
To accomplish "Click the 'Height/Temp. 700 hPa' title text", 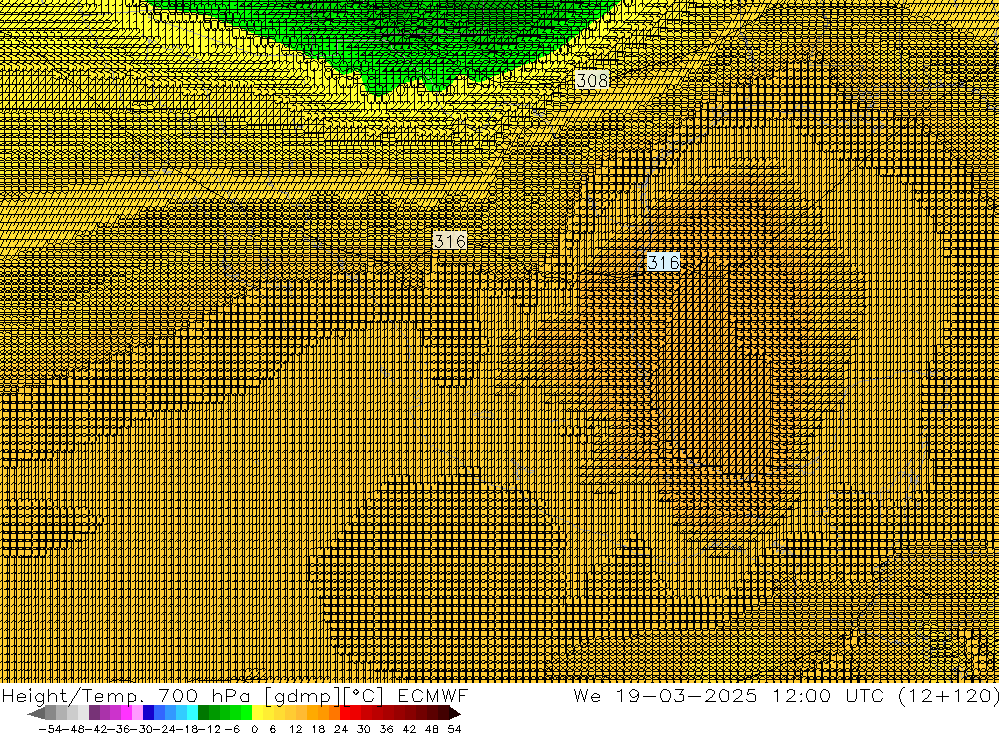I will [x=126, y=696].
